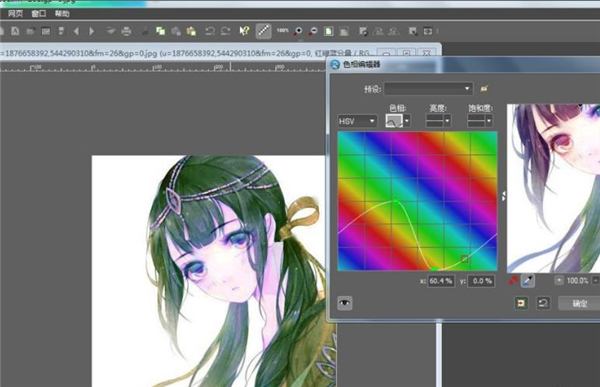Click the paste clipboard icon
600x387 pixels.
(191, 31)
